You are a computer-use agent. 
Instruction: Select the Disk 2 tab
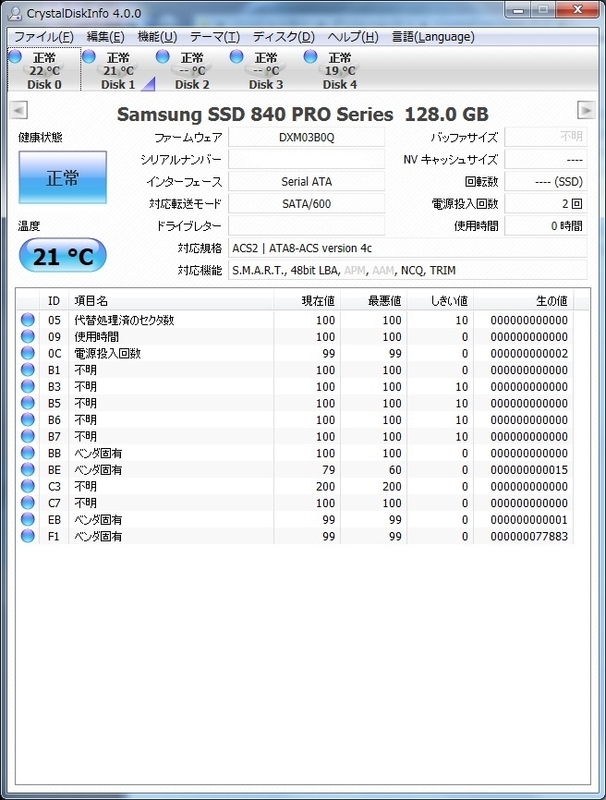click(192, 70)
